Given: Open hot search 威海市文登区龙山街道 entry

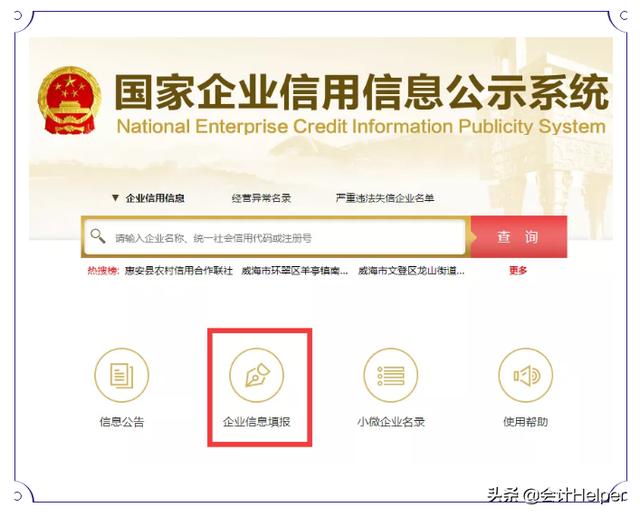Looking at the screenshot, I should click(411, 271).
